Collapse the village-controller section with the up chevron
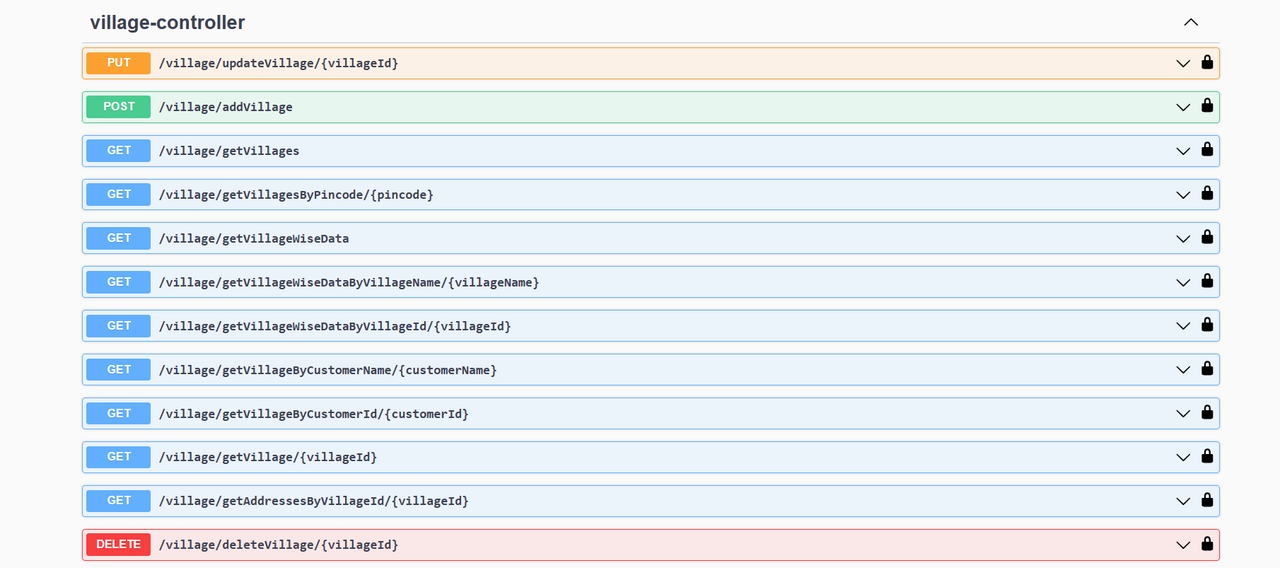This screenshot has width=1280, height=568. point(1190,22)
